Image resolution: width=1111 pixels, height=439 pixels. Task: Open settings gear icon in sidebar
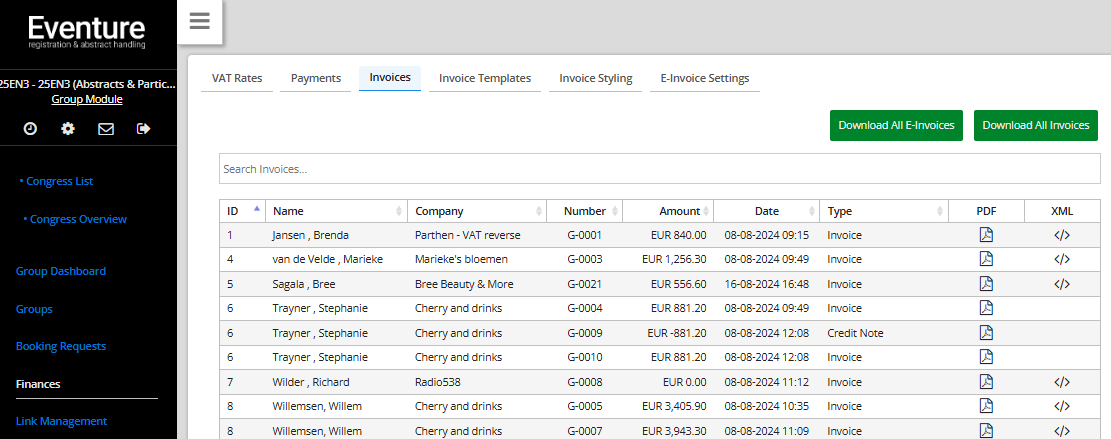(x=68, y=128)
